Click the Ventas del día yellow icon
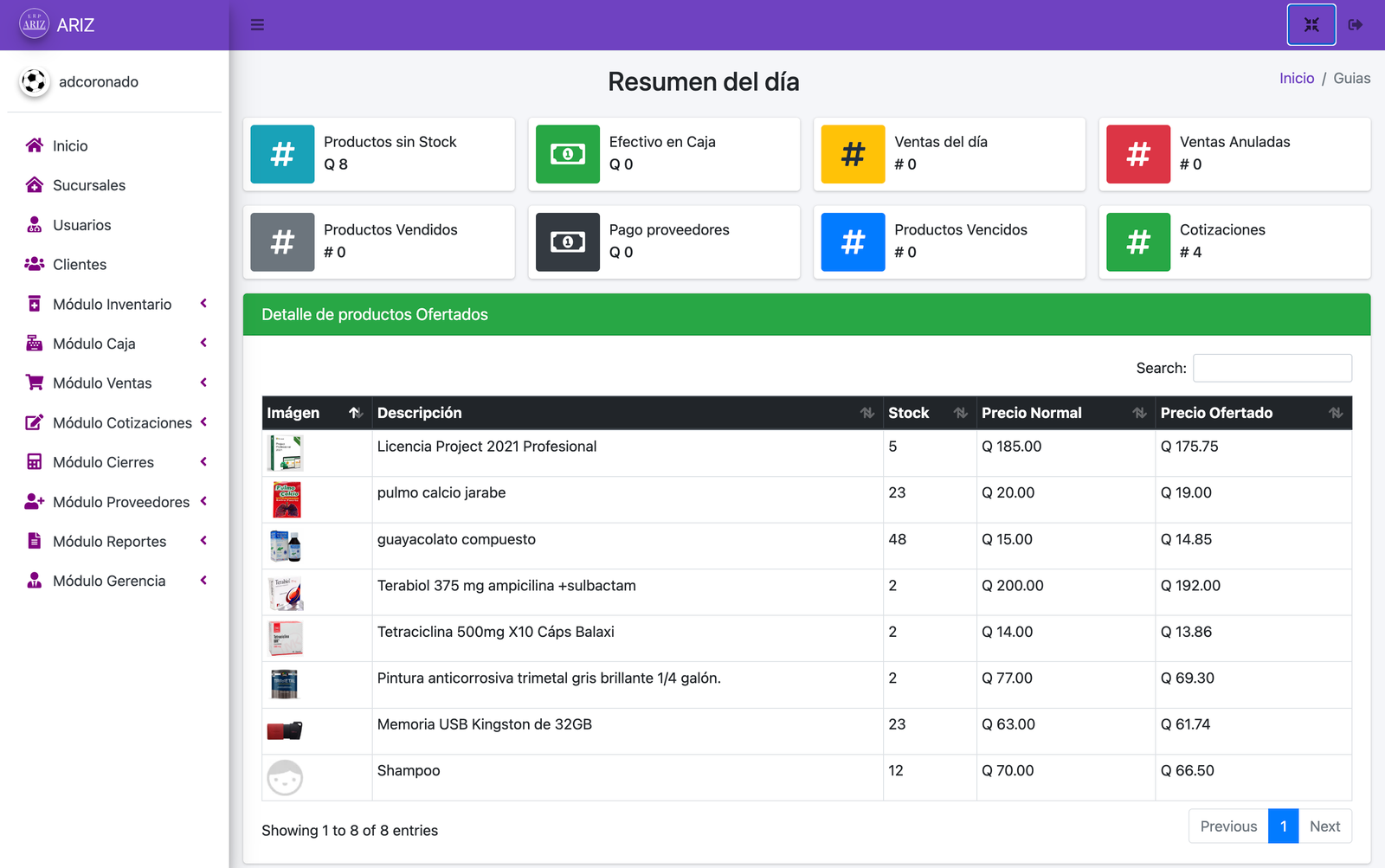Screen dimensions: 1385x868 click(853, 154)
